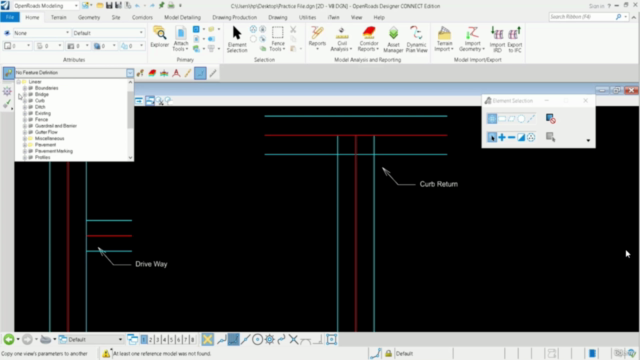Click the lock icon in the status bar
The height and width of the screenshot is (360, 640).
(x=388, y=353)
